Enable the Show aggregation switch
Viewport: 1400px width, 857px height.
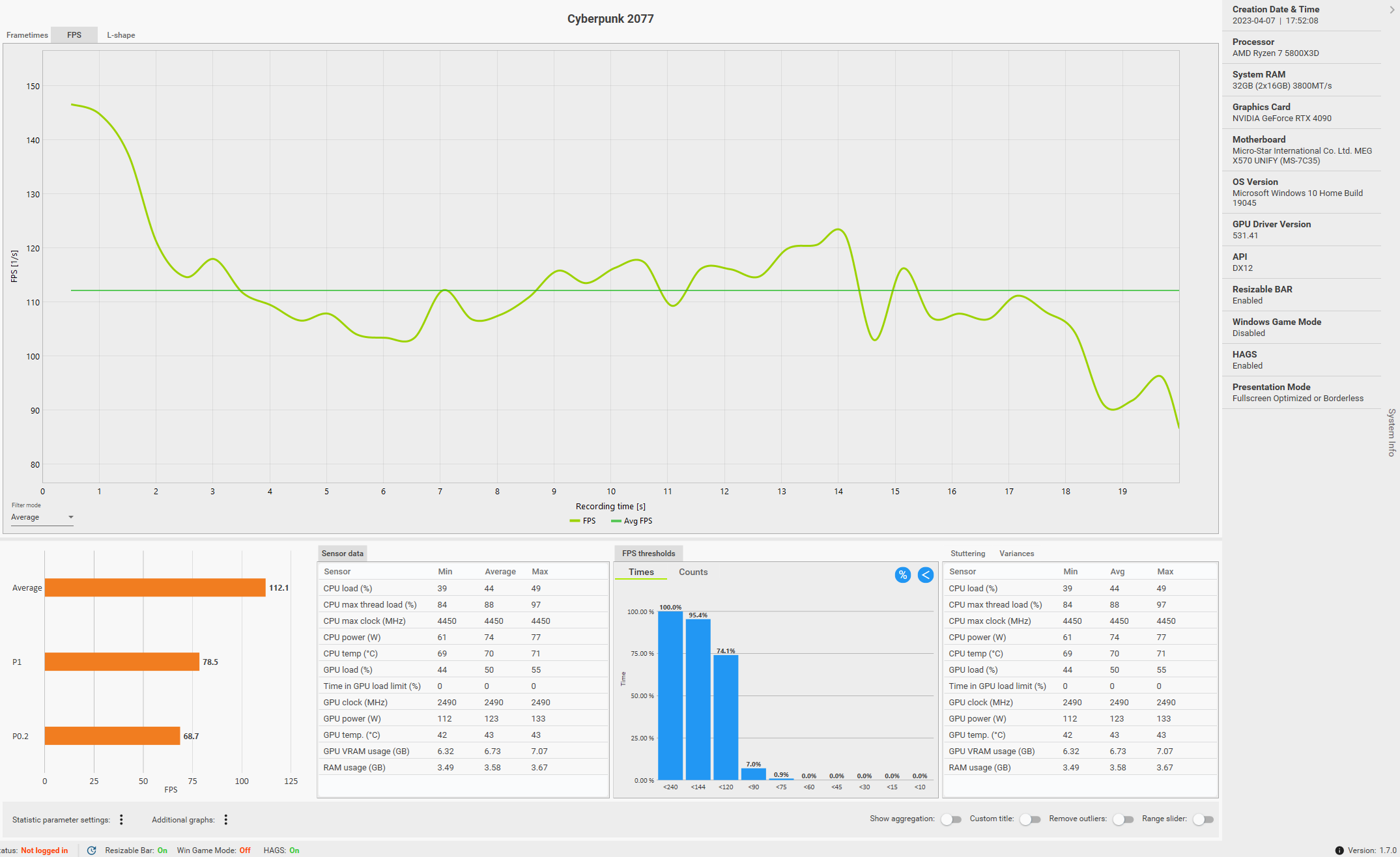pyautogui.click(x=951, y=819)
